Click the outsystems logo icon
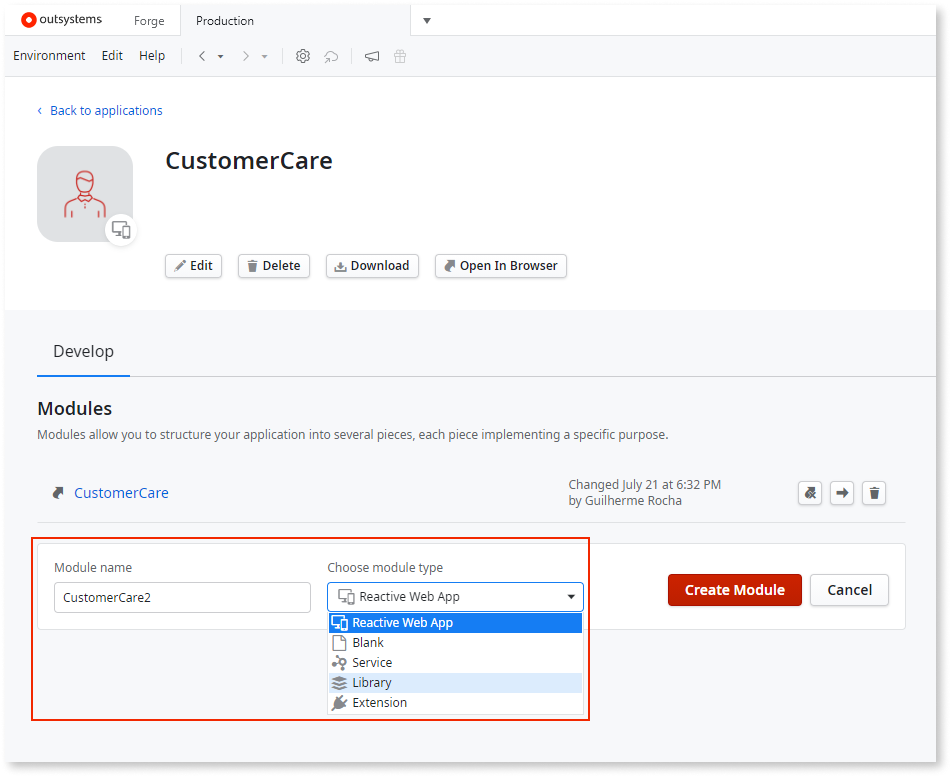951x777 pixels. [27, 19]
